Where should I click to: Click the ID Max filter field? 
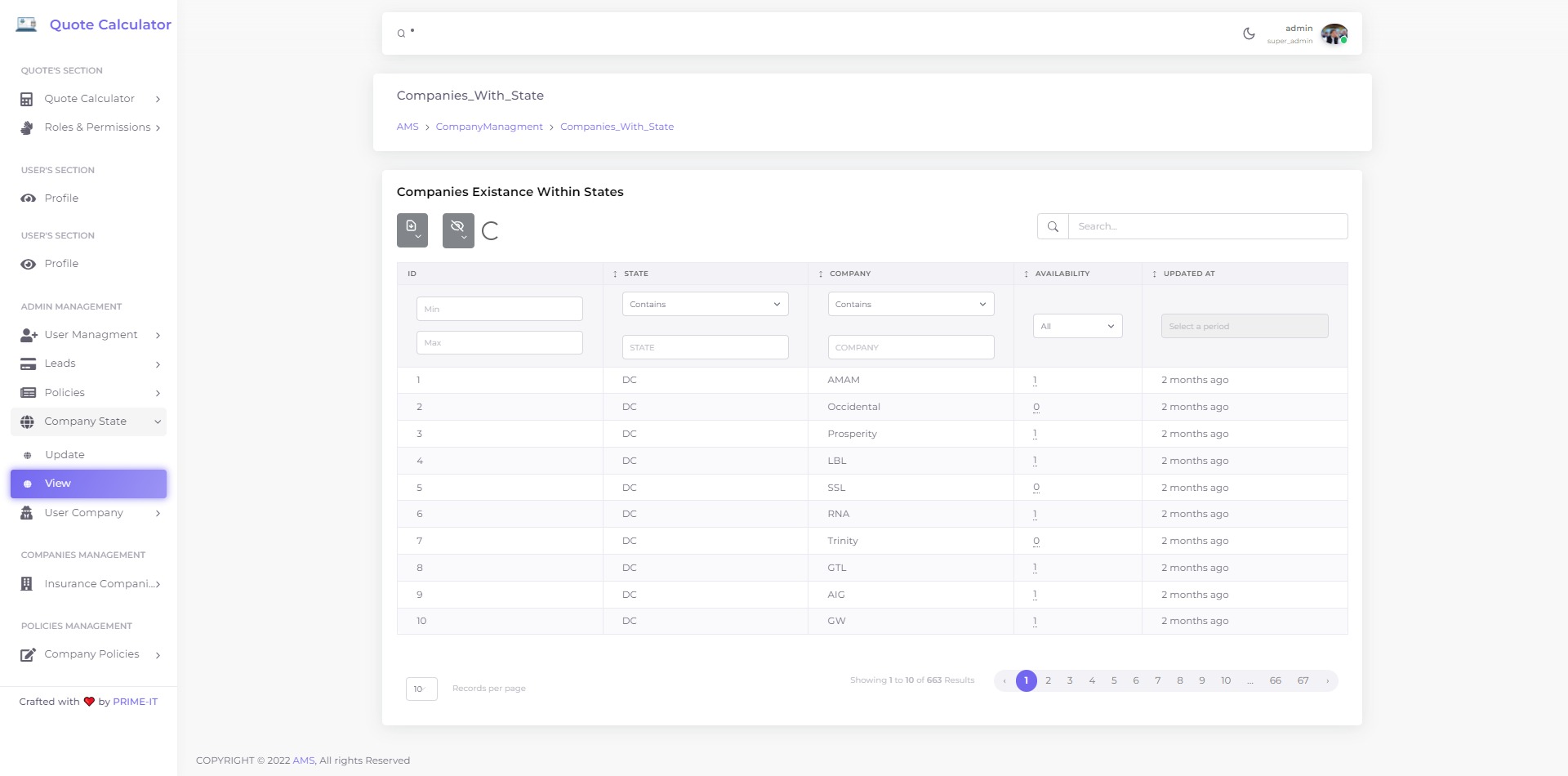(x=500, y=342)
